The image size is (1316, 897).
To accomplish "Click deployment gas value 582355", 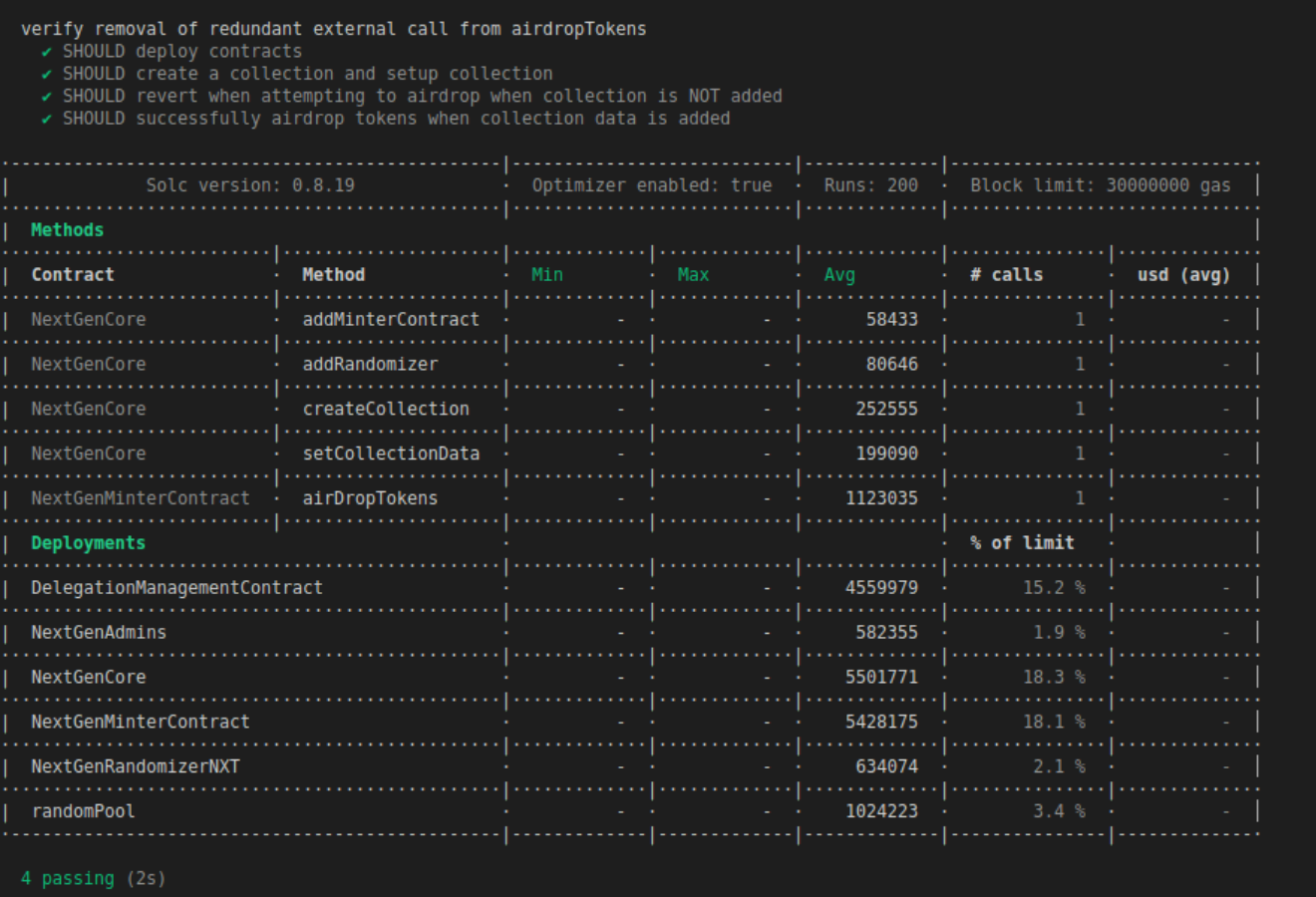I will click(x=887, y=633).
